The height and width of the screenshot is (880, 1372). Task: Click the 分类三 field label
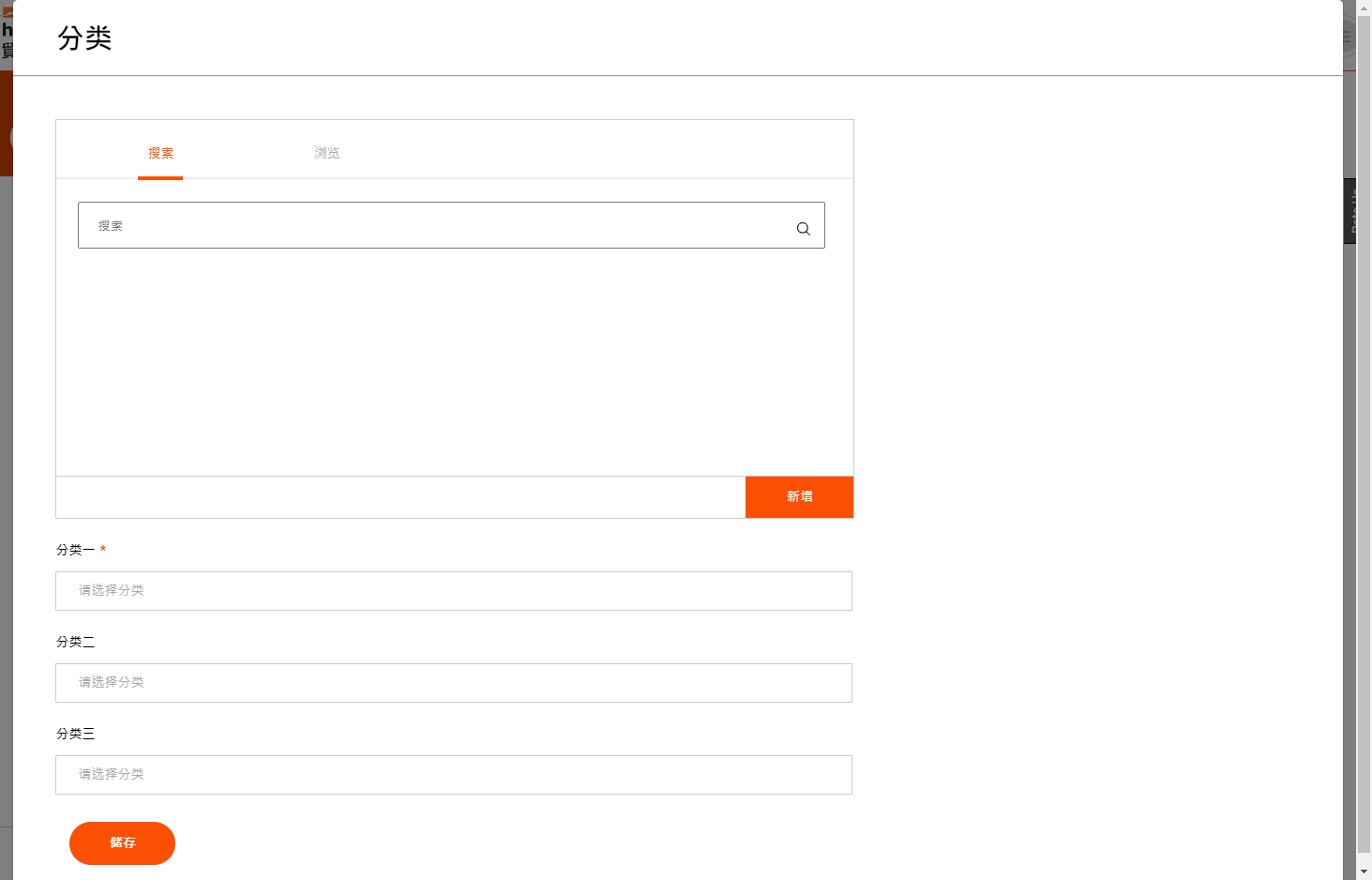pyautogui.click(x=75, y=734)
